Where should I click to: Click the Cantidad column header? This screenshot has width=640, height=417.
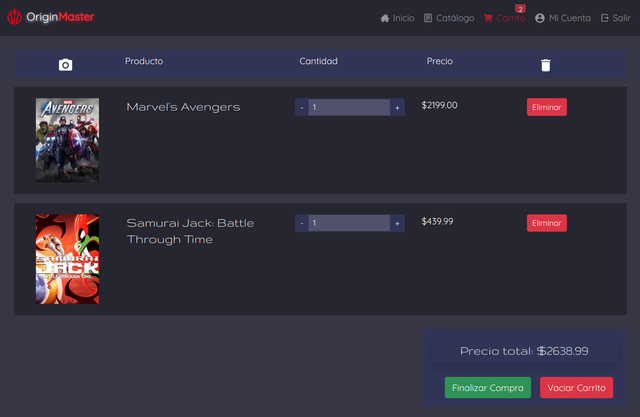pos(318,61)
